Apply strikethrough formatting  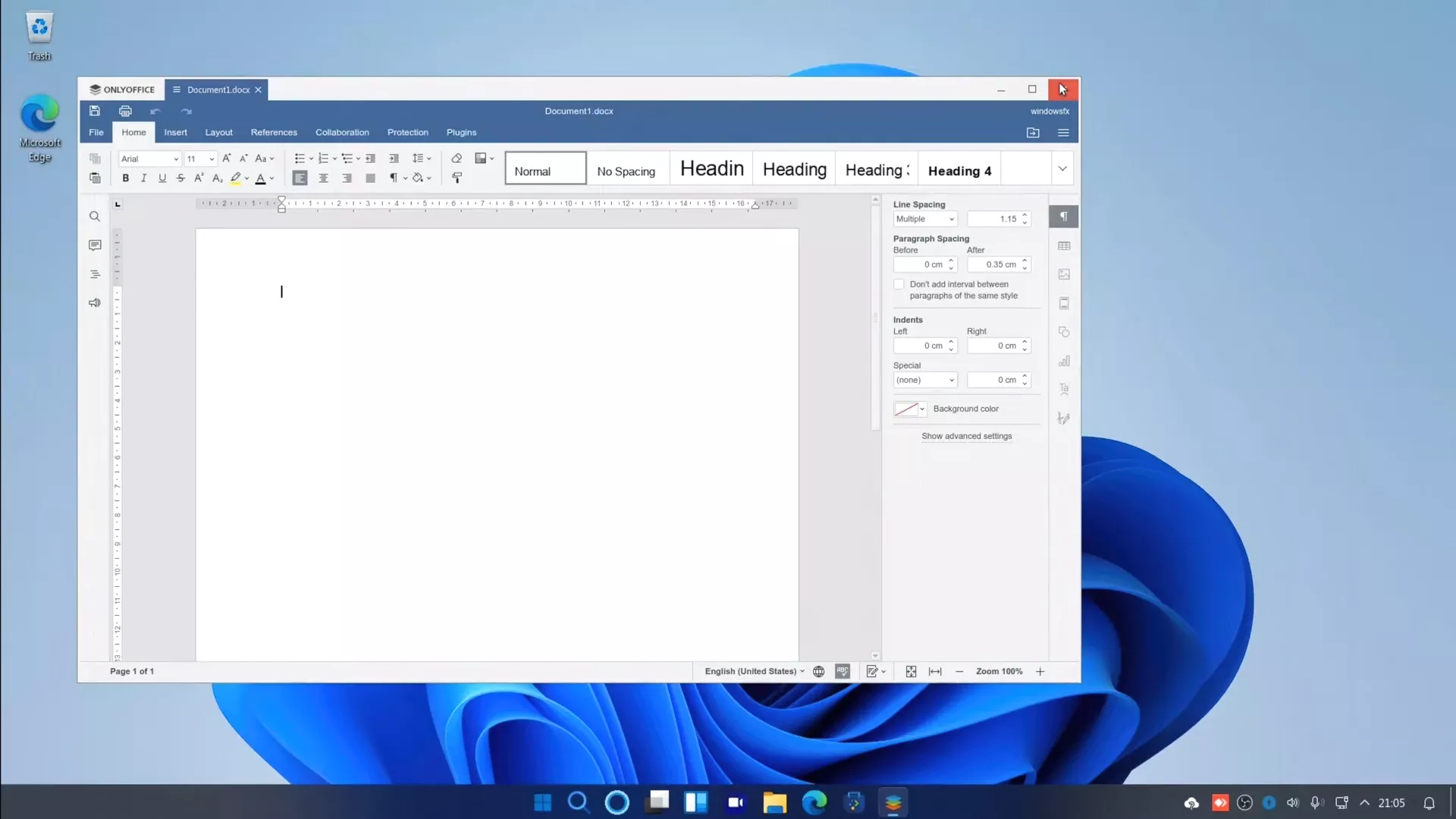180,178
